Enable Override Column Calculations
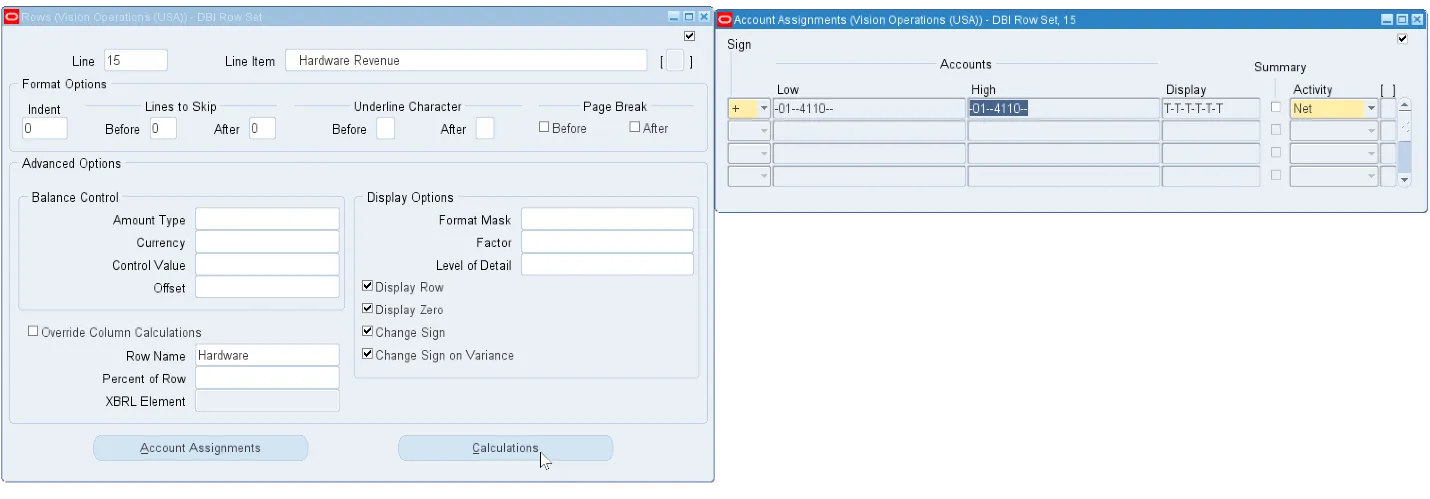1430x499 pixels. pos(33,331)
